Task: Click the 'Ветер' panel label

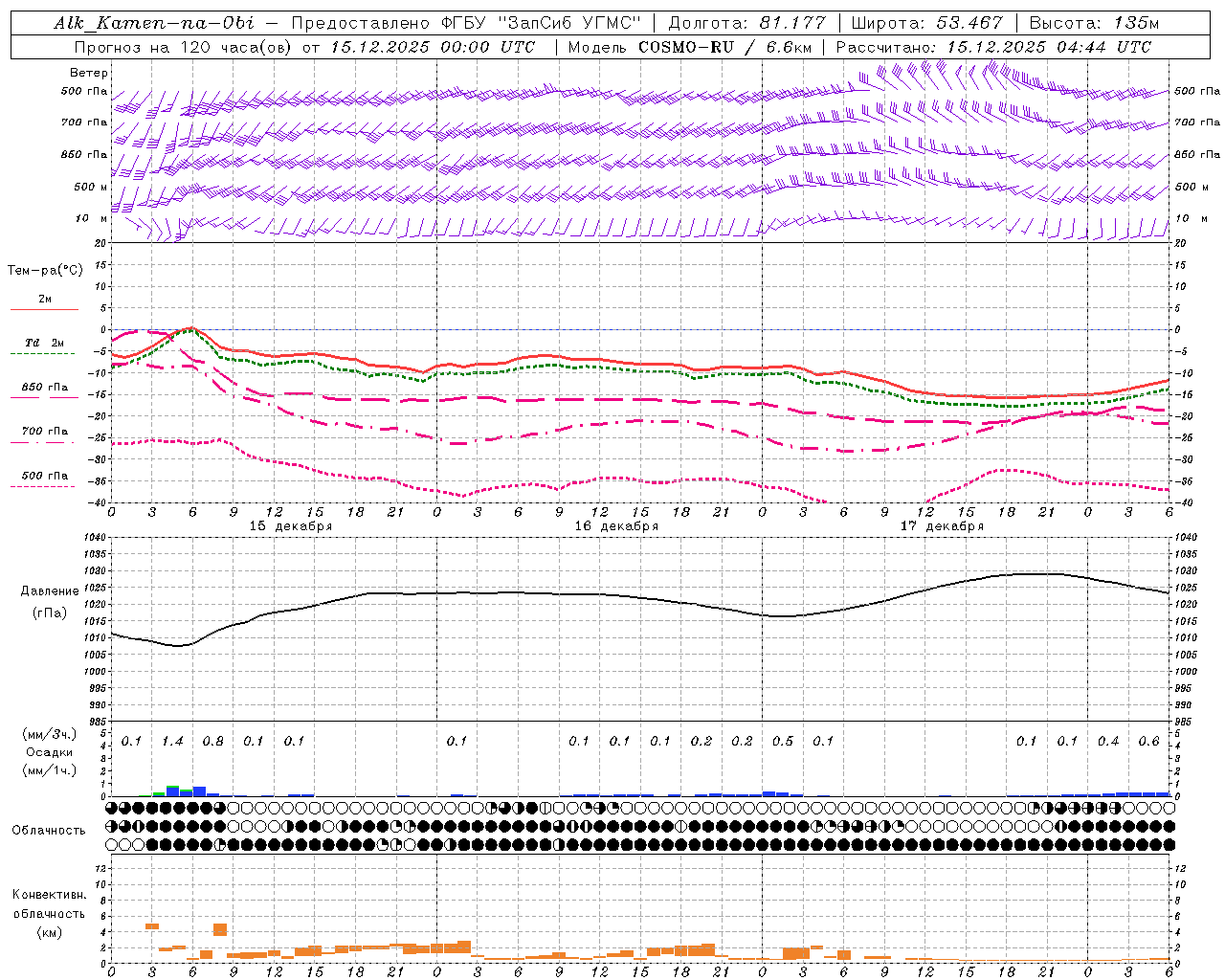Action: (x=89, y=73)
